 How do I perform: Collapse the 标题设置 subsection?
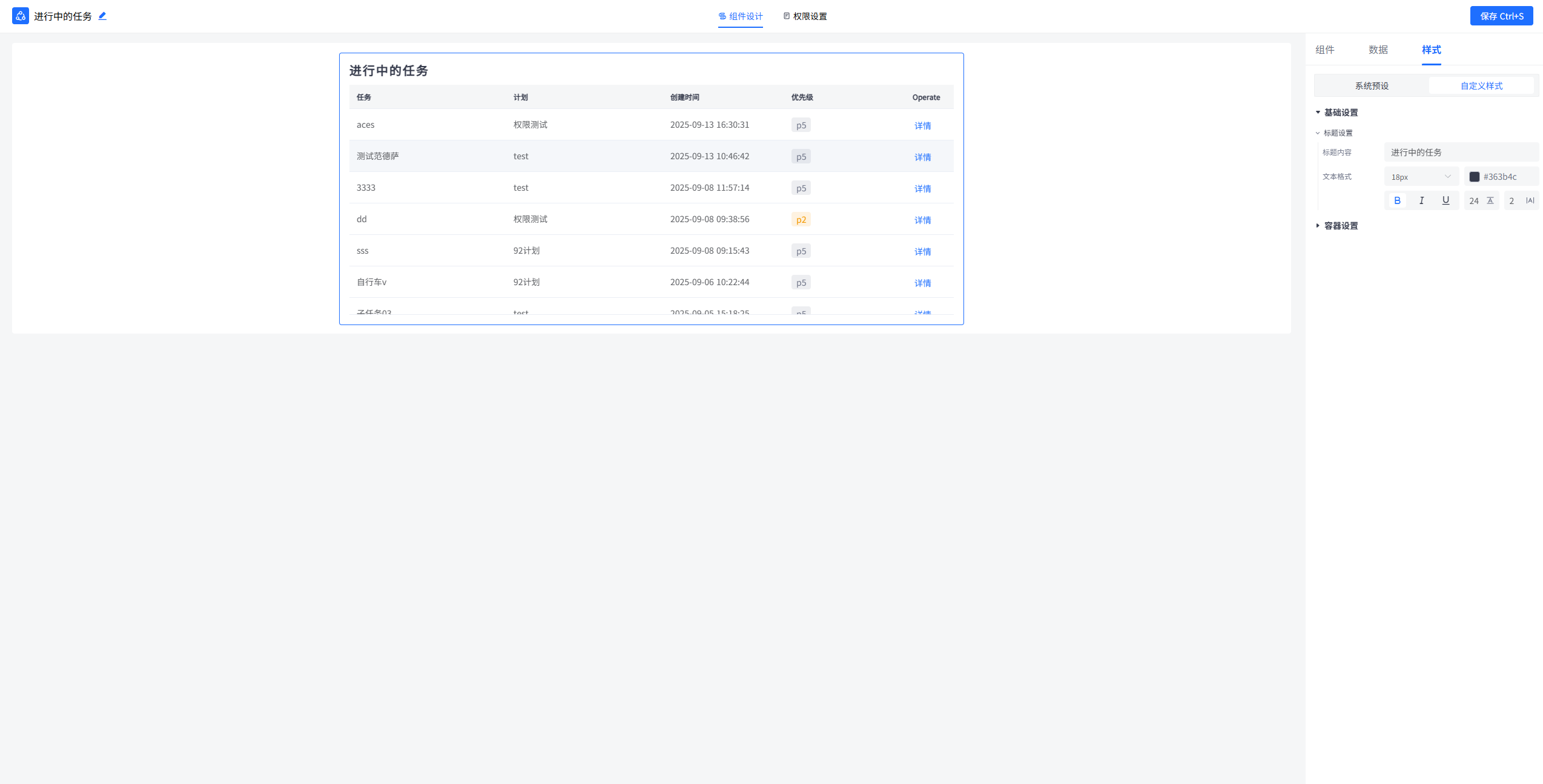pyautogui.click(x=1318, y=133)
